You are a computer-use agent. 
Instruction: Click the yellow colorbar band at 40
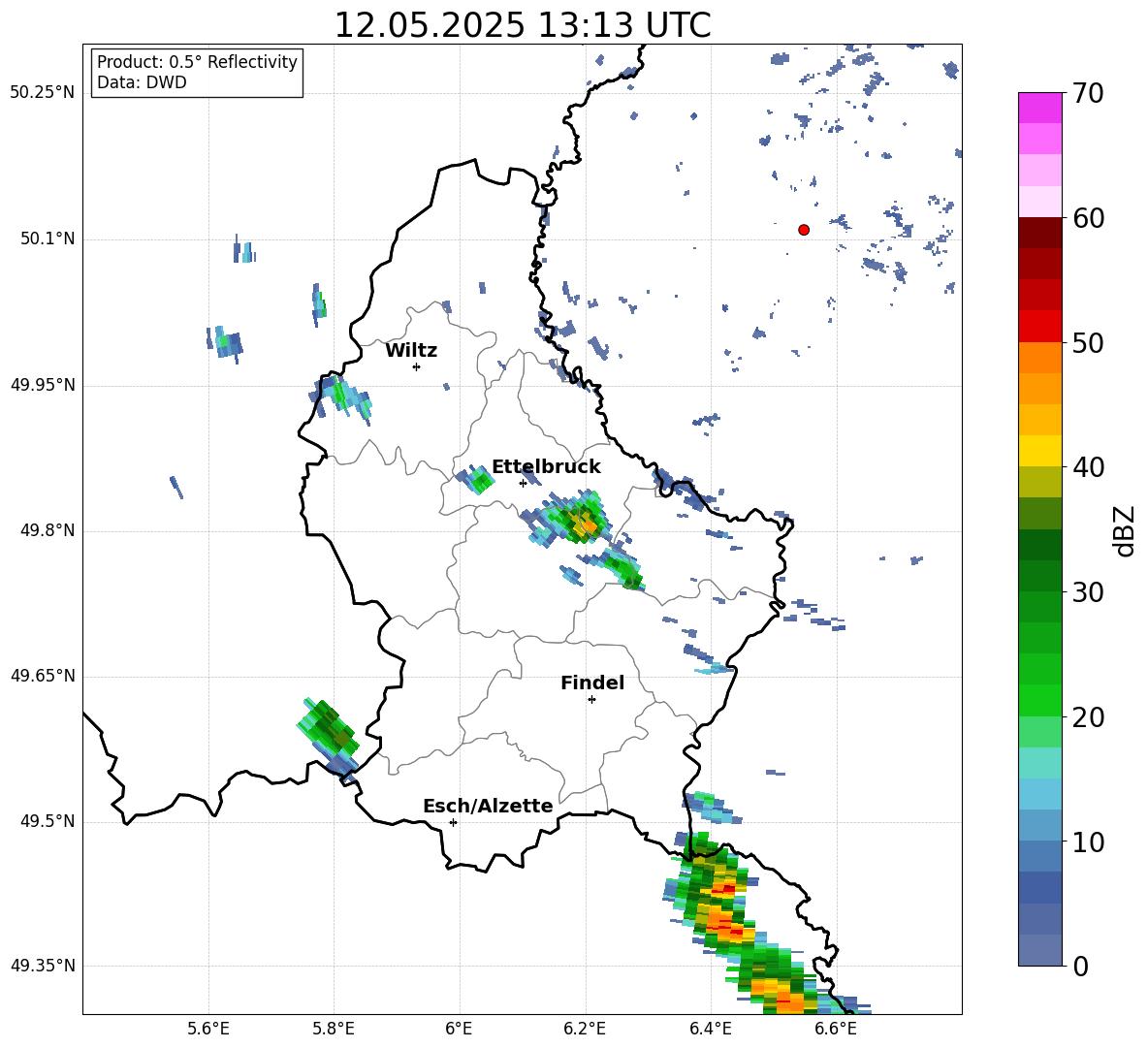click(1039, 450)
